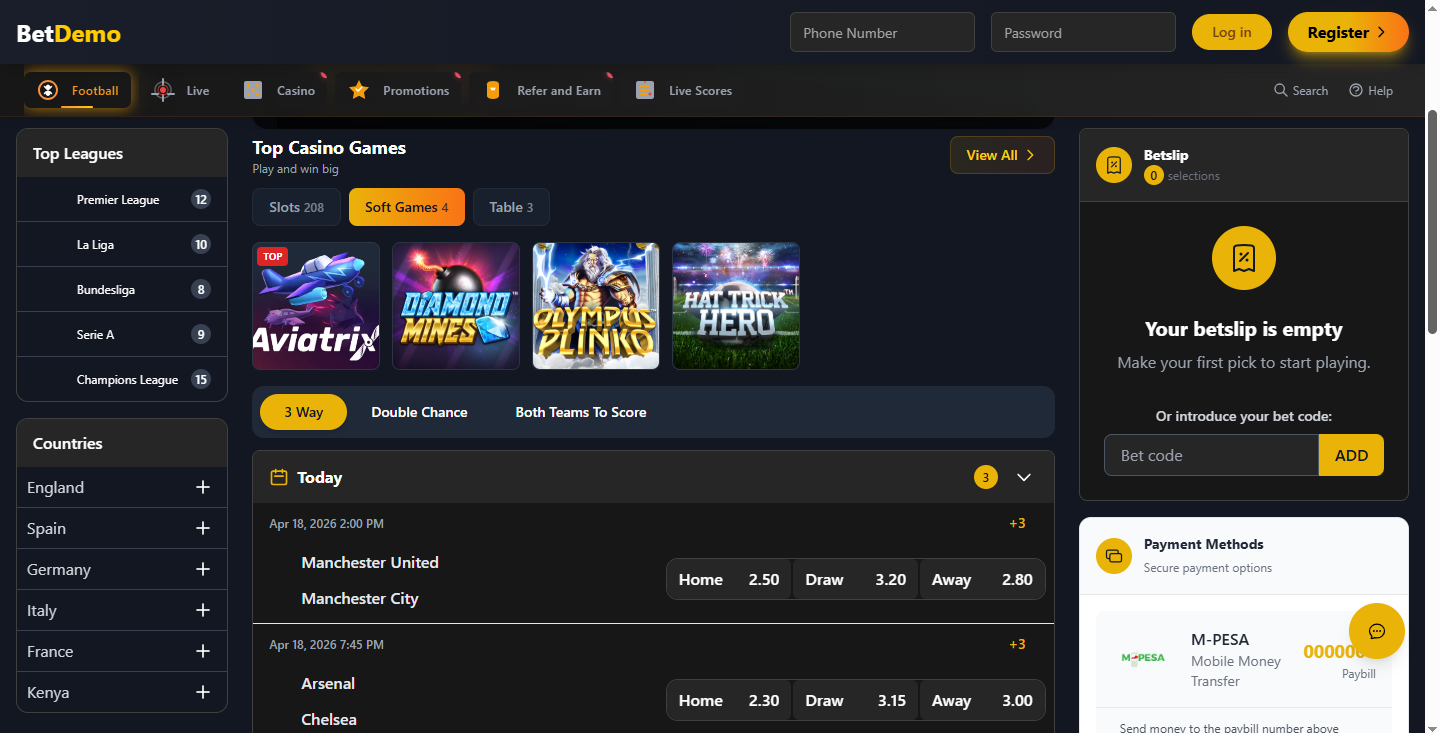The height and width of the screenshot is (733, 1440).
Task: Click View All casino games
Action: pos(1002,155)
